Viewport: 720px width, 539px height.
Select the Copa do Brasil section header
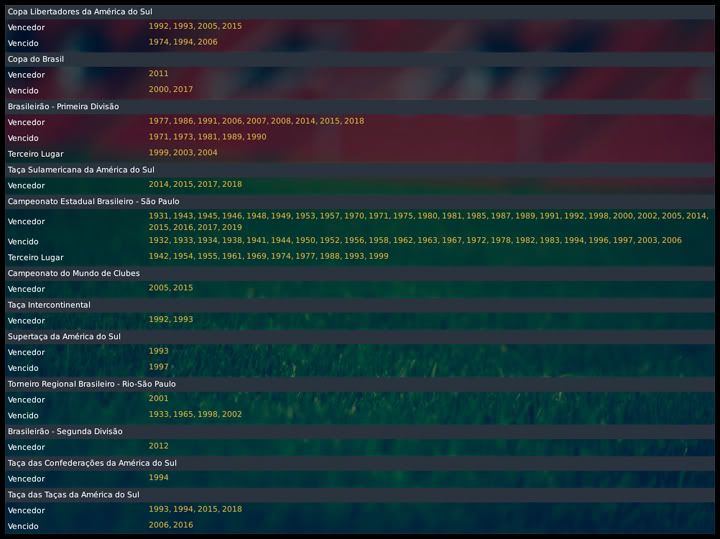36,58
